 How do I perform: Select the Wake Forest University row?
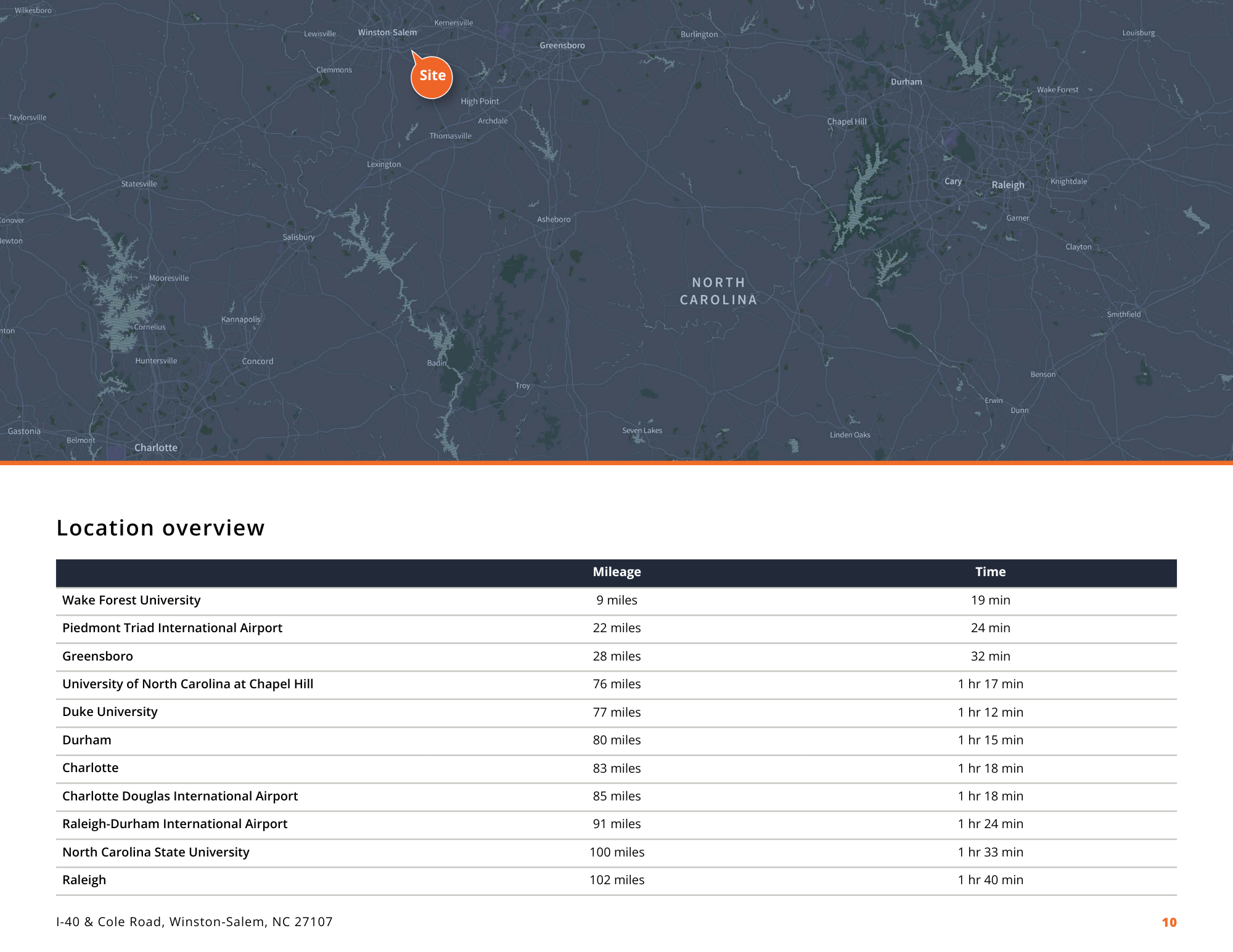pyautogui.click(x=131, y=600)
